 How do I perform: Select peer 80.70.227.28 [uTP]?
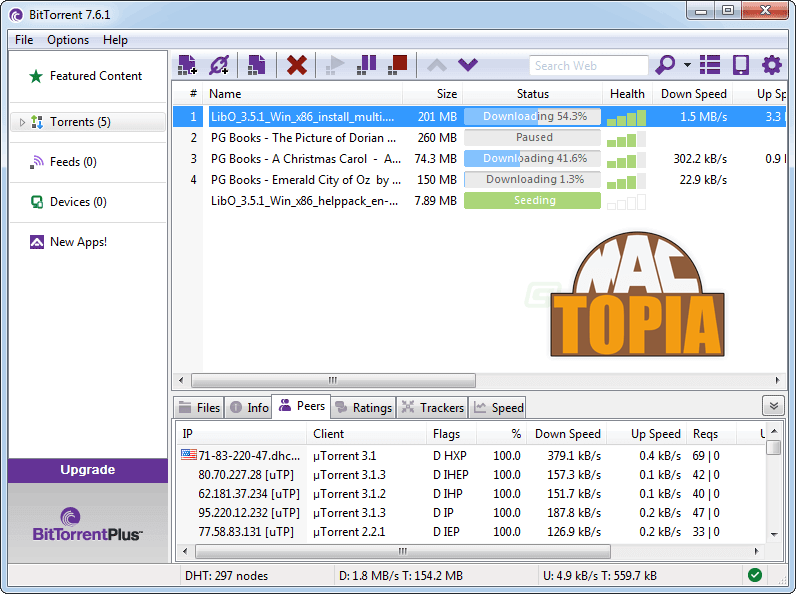click(x=471, y=475)
